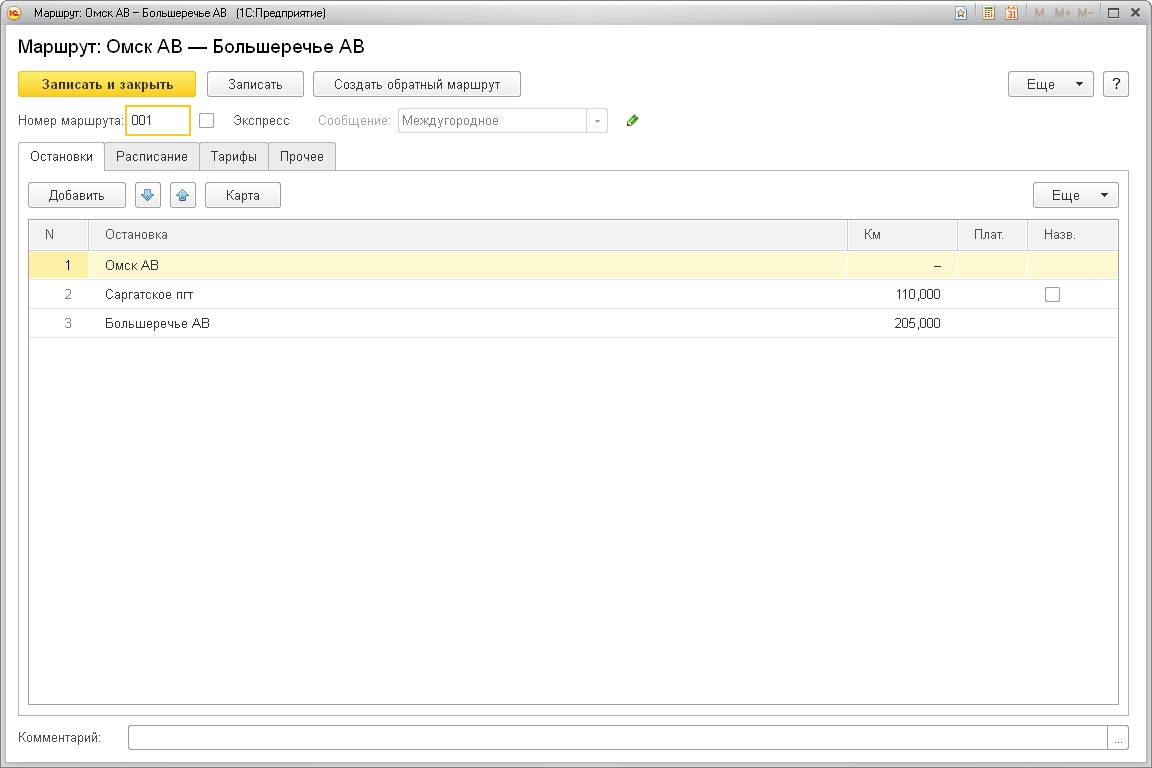The image size is (1152, 768).
Task: Add window to favorites with star icon
Action: coord(961,13)
